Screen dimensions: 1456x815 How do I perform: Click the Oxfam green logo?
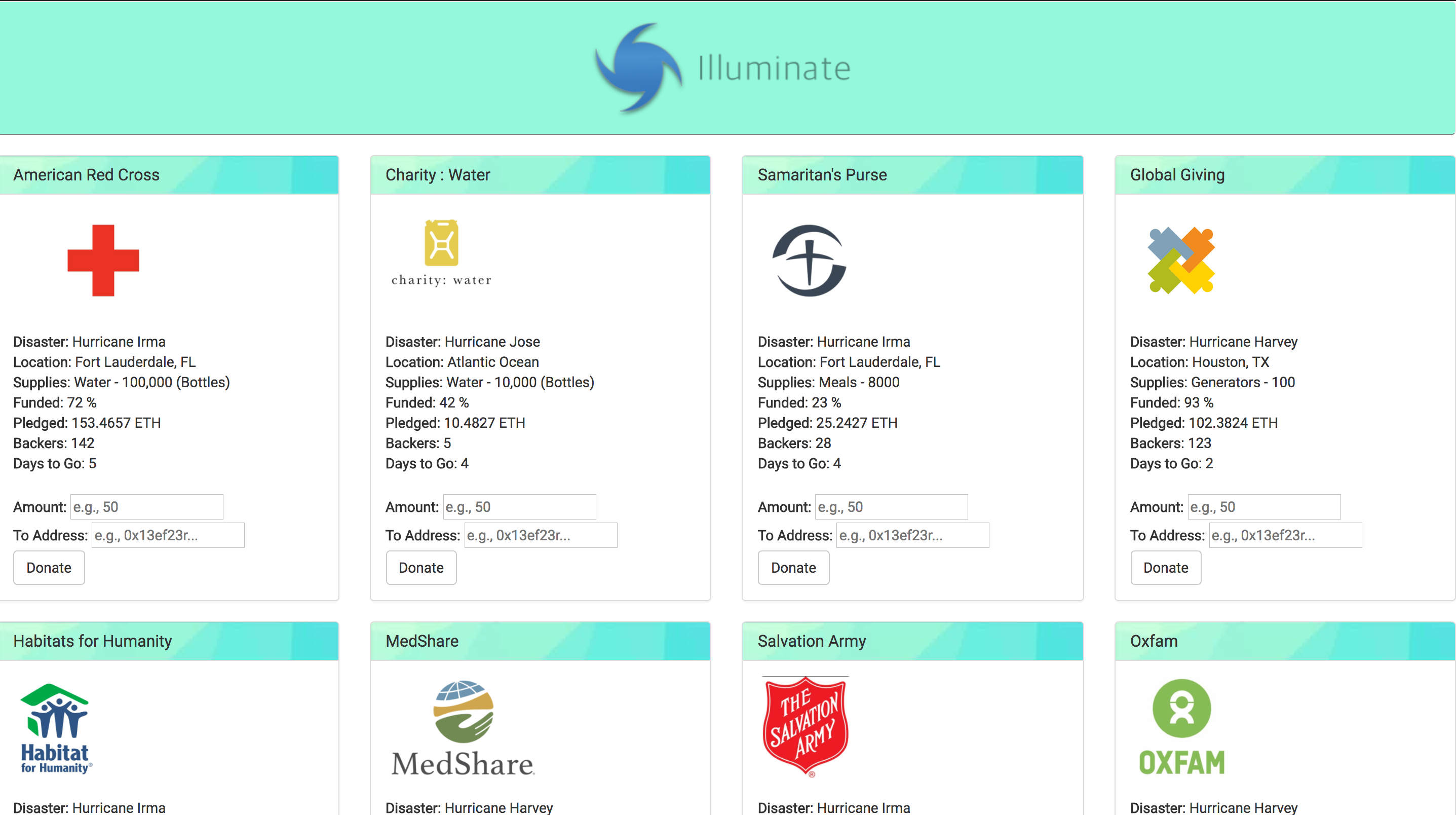pos(1181,727)
